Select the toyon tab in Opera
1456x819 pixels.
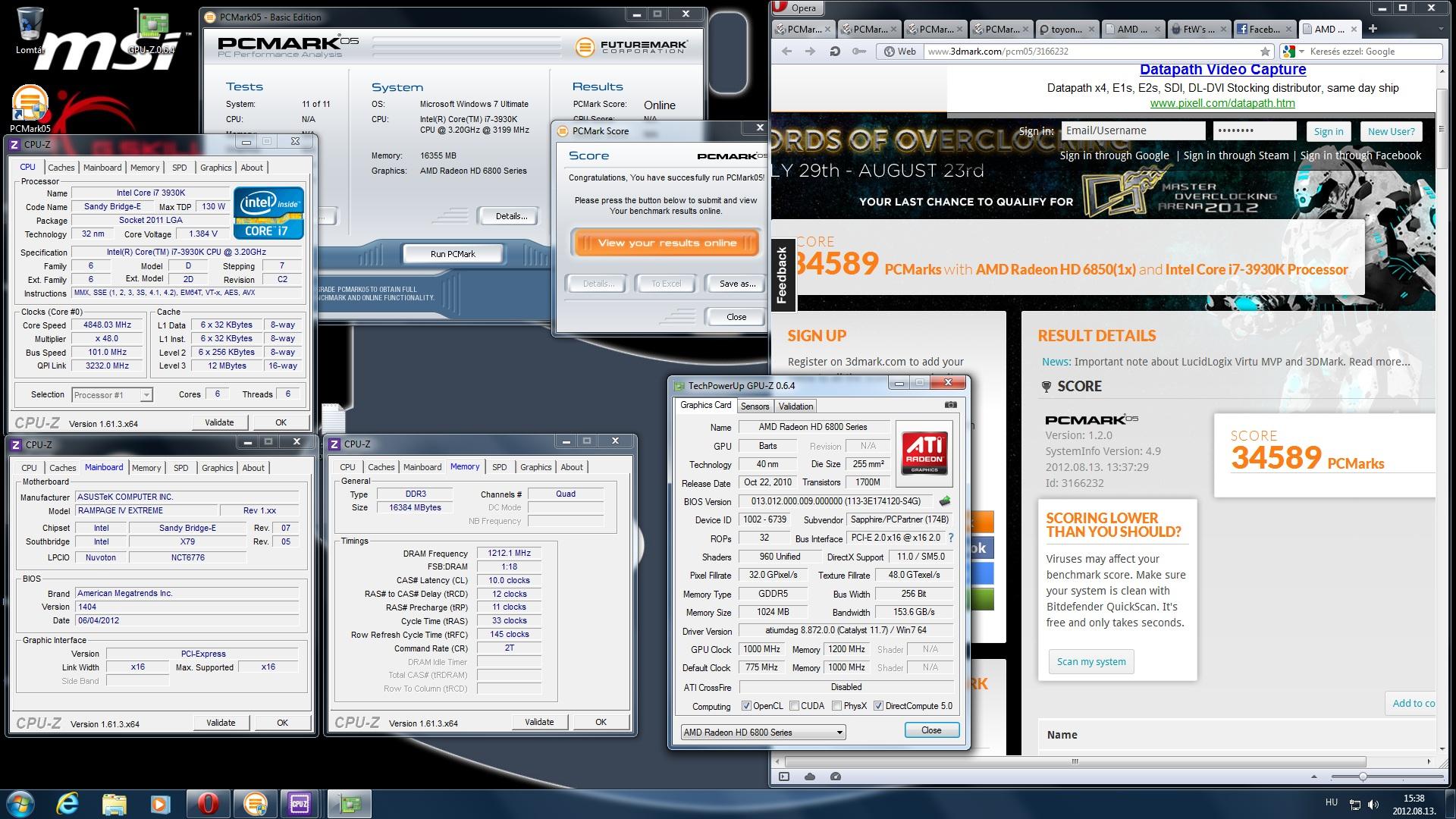(1065, 29)
